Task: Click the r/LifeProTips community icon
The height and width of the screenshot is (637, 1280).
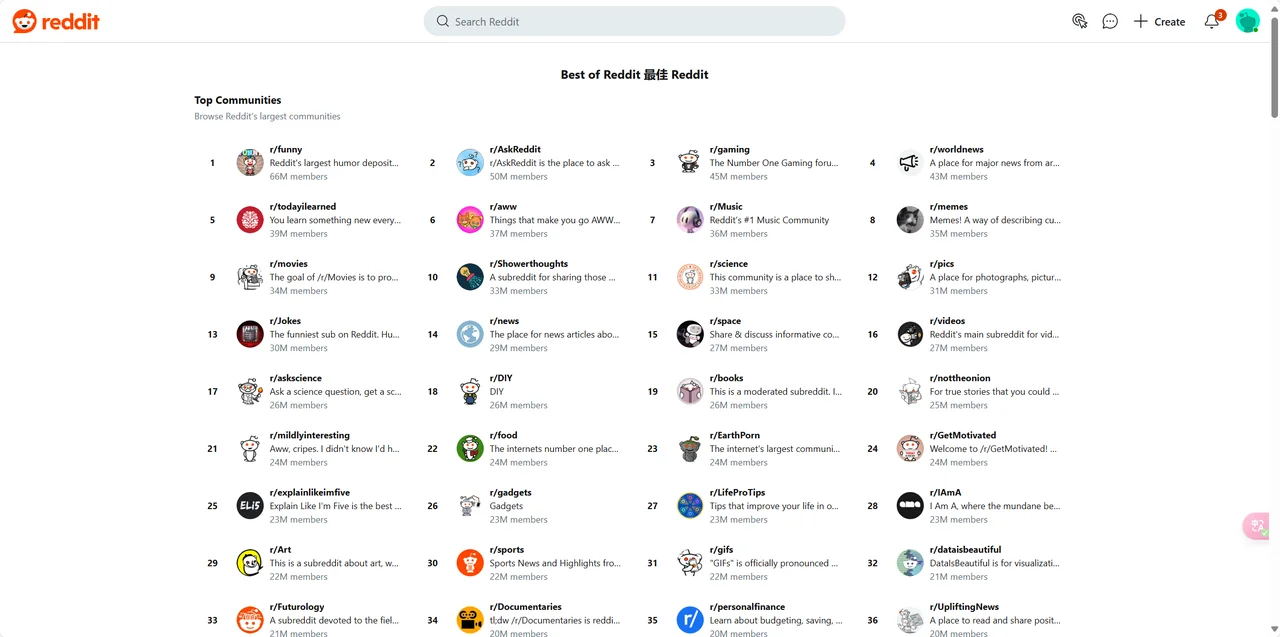Action: pyautogui.click(x=690, y=506)
